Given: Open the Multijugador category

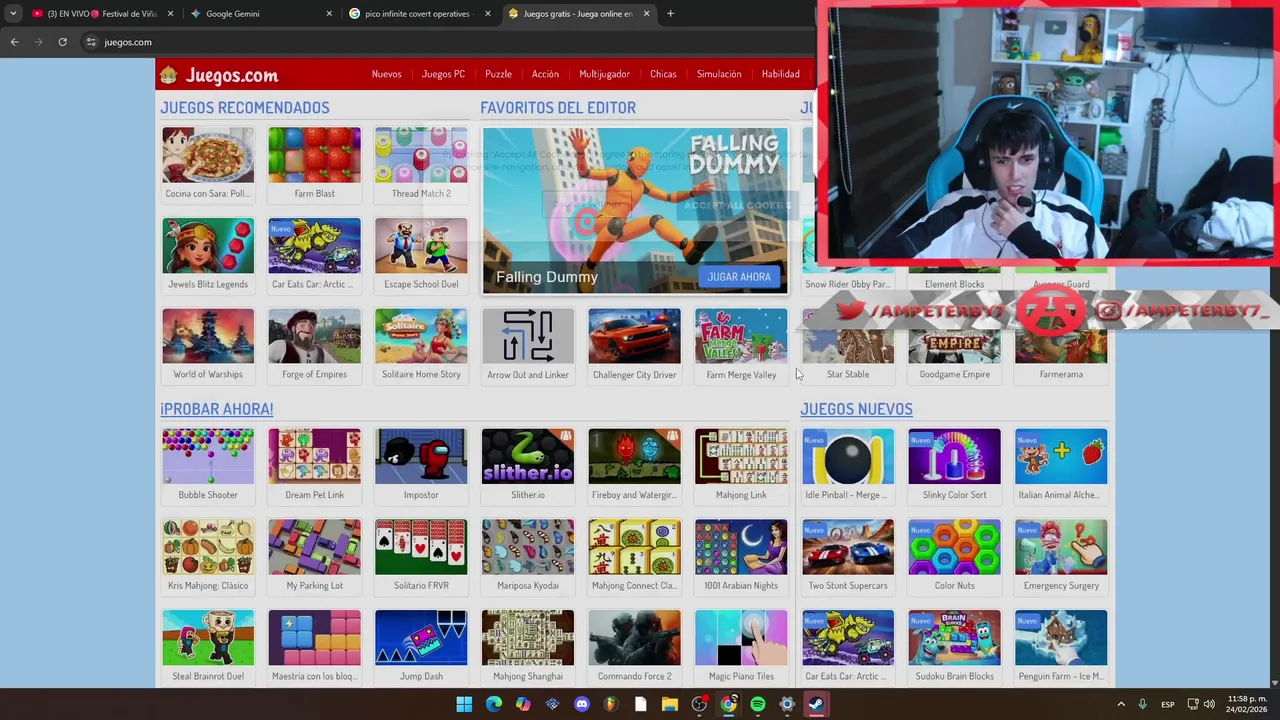Looking at the screenshot, I should pyautogui.click(x=604, y=74).
